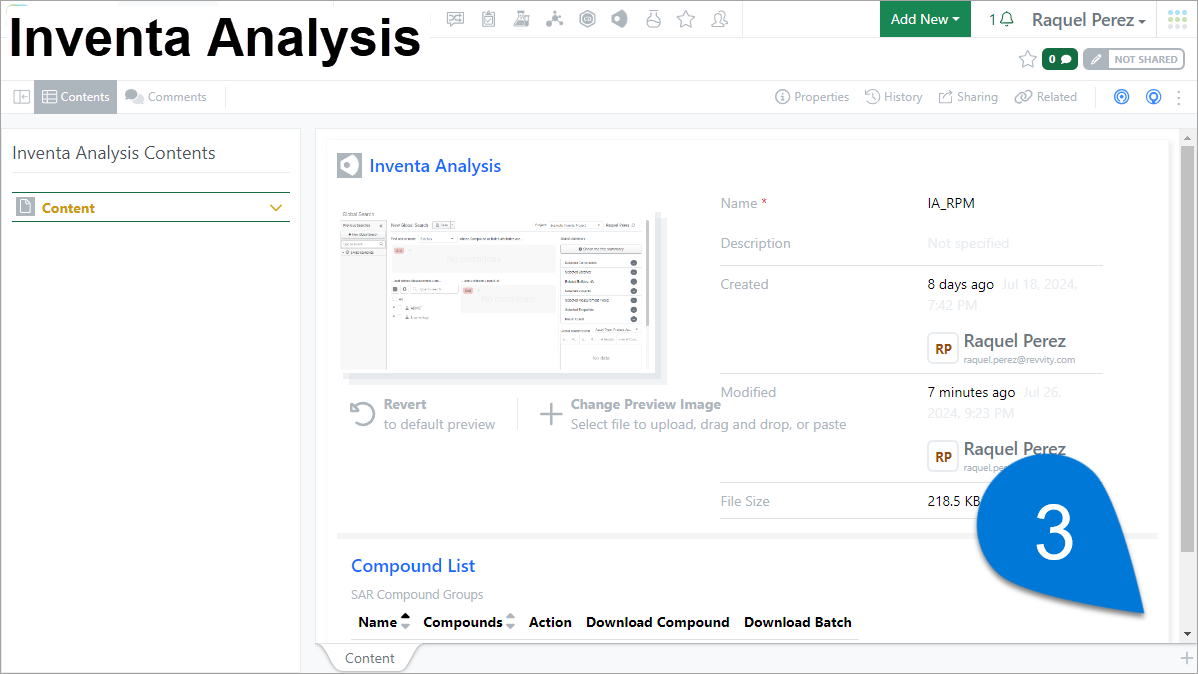
Task: Click the Description field Not specified
Action: (968, 243)
